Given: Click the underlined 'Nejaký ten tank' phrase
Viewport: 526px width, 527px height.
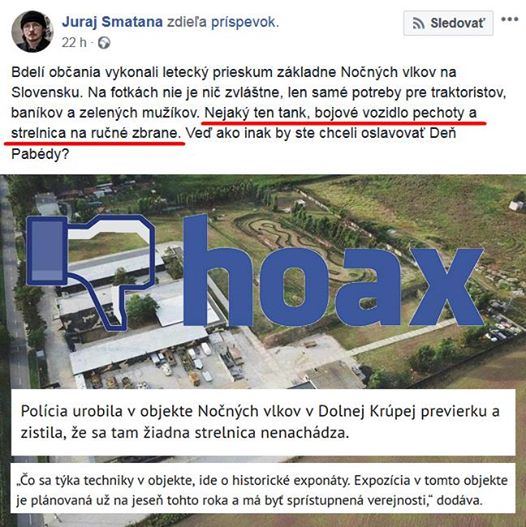Looking at the screenshot, I should click(x=255, y=113).
